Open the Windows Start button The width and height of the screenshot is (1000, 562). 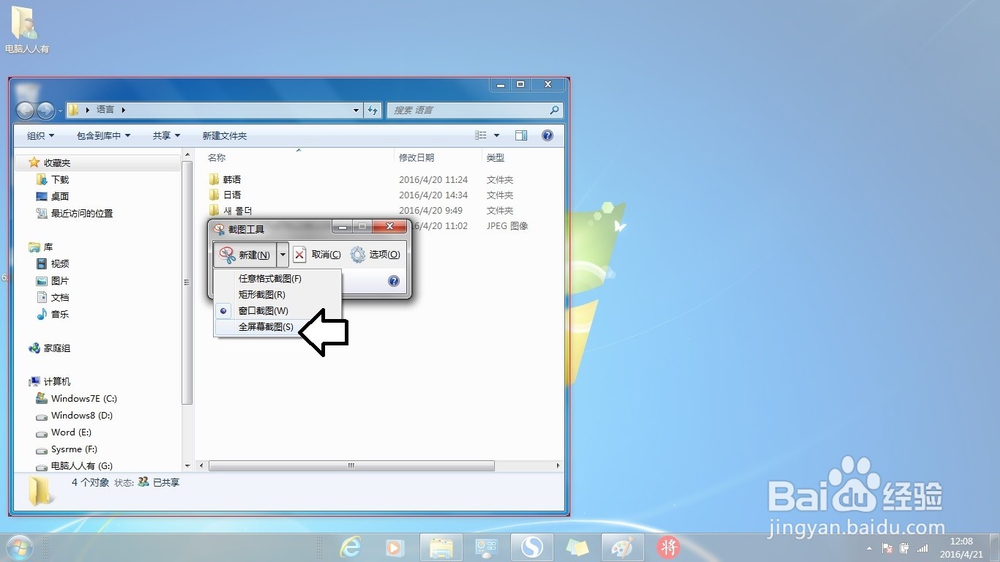[x=19, y=547]
